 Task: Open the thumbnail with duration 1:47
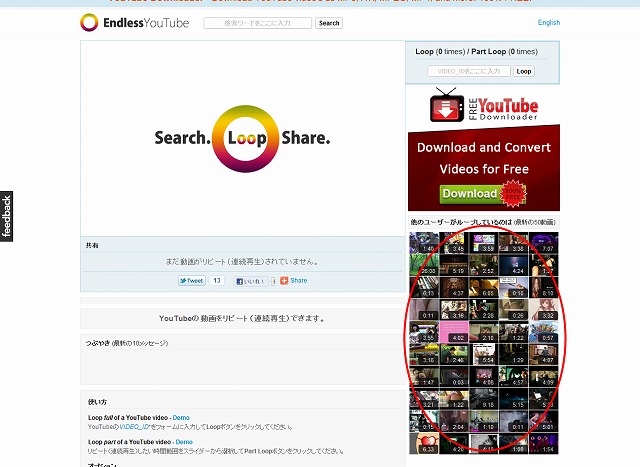click(424, 376)
